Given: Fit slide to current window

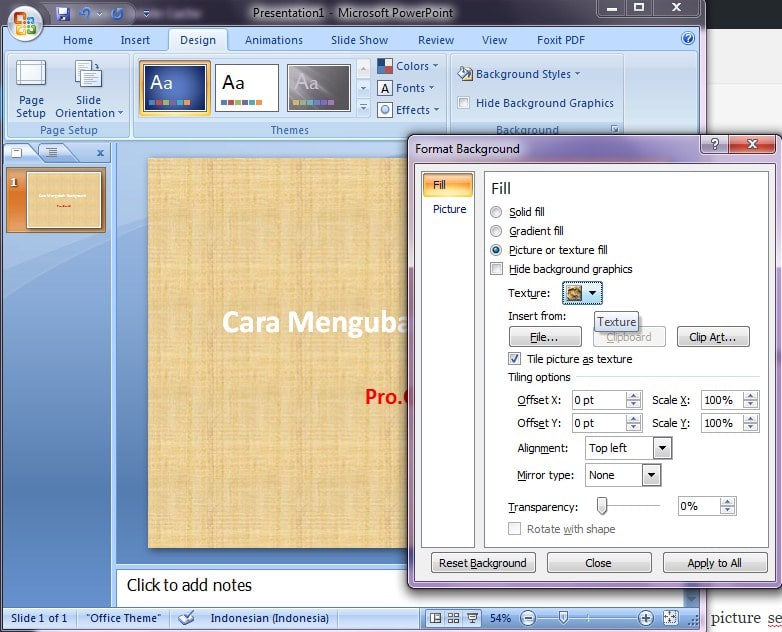Looking at the screenshot, I should pos(670,619).
